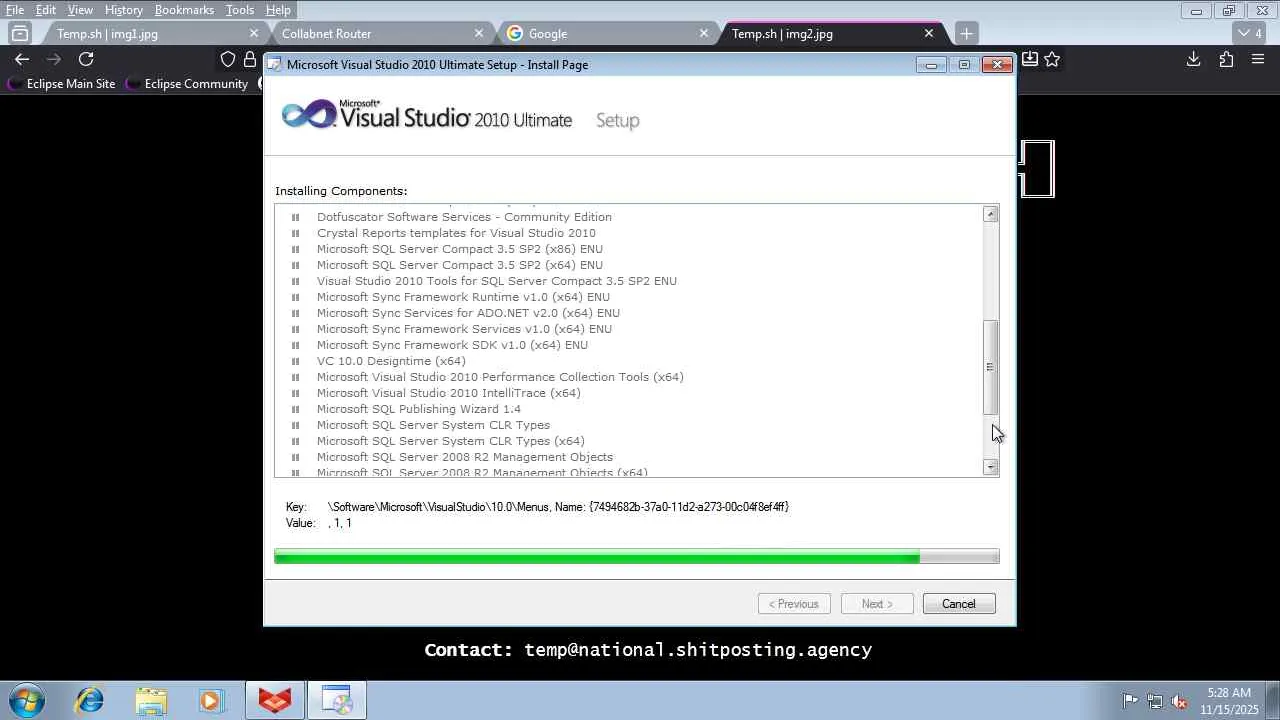Open the browser hamburger application menu
The image size is (1280, 720).
(1258, 59)
